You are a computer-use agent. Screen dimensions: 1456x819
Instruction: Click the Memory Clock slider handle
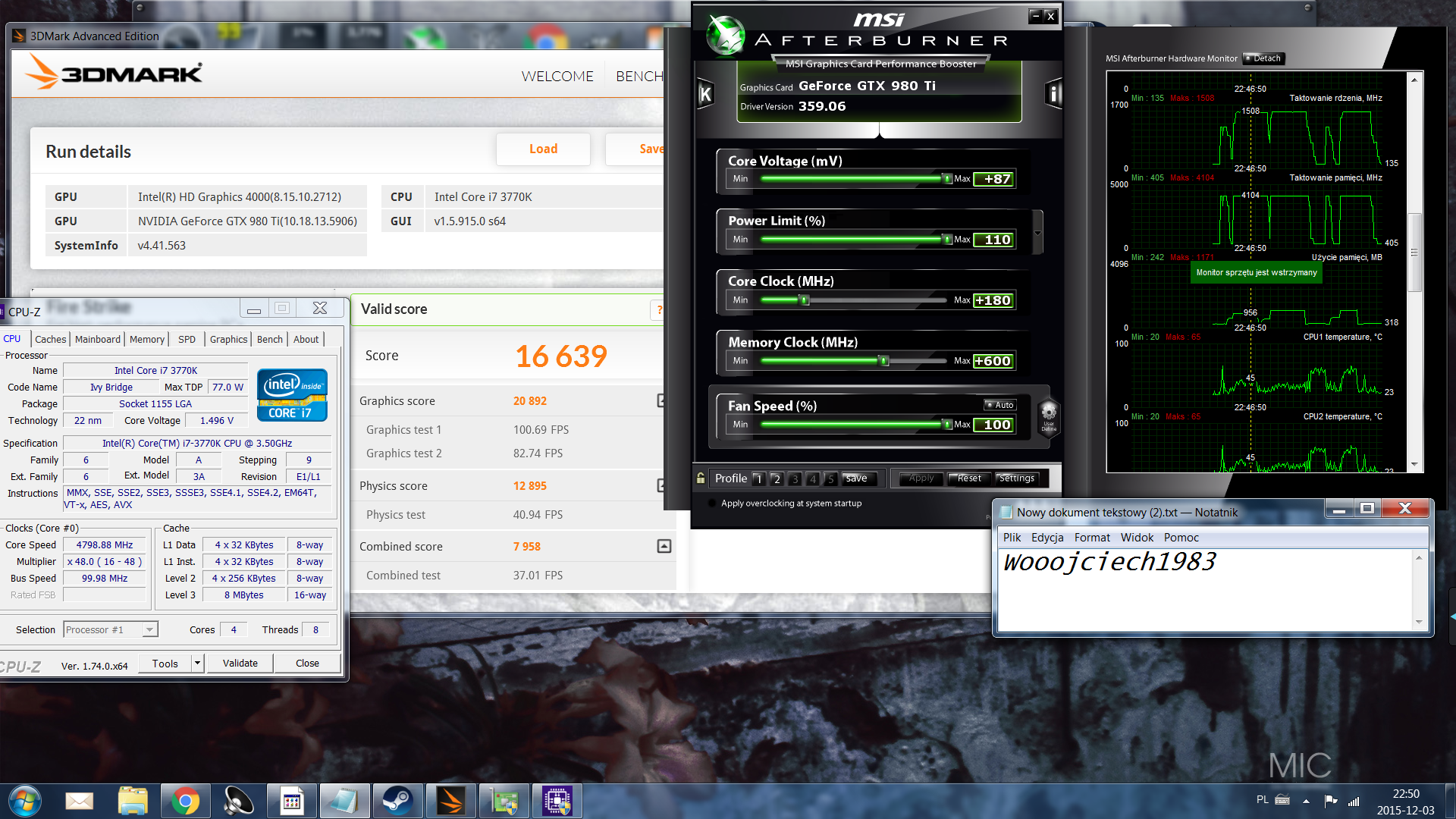click(x=883, y=361)
